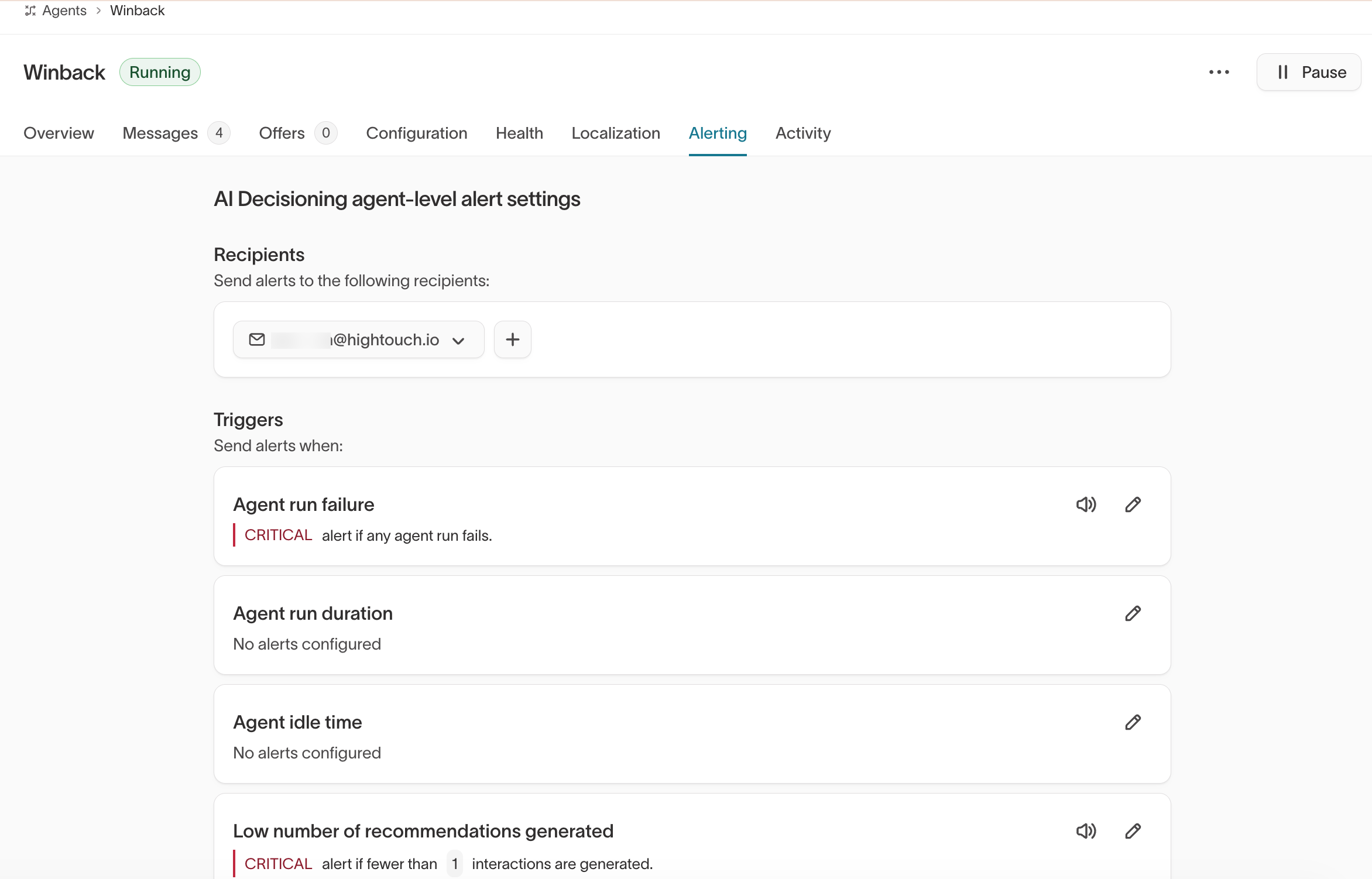The image size is (1372, 879).
Task: Edit the Agent run duration trigger
Action: (x=1133, y=613)
